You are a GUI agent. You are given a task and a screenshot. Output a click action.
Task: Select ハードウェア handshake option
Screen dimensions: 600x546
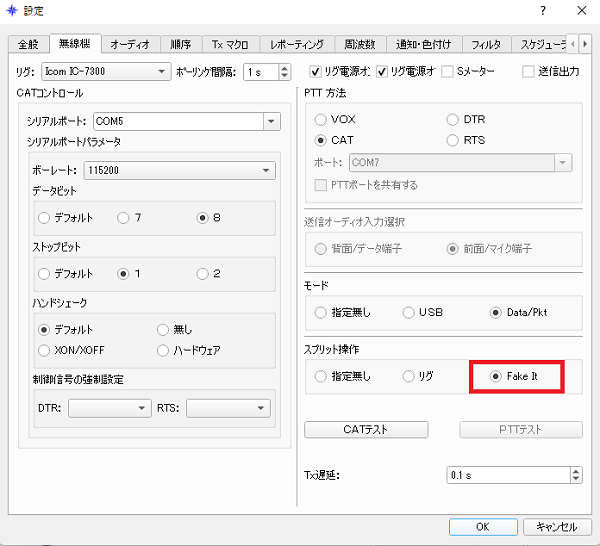[164, 350]
